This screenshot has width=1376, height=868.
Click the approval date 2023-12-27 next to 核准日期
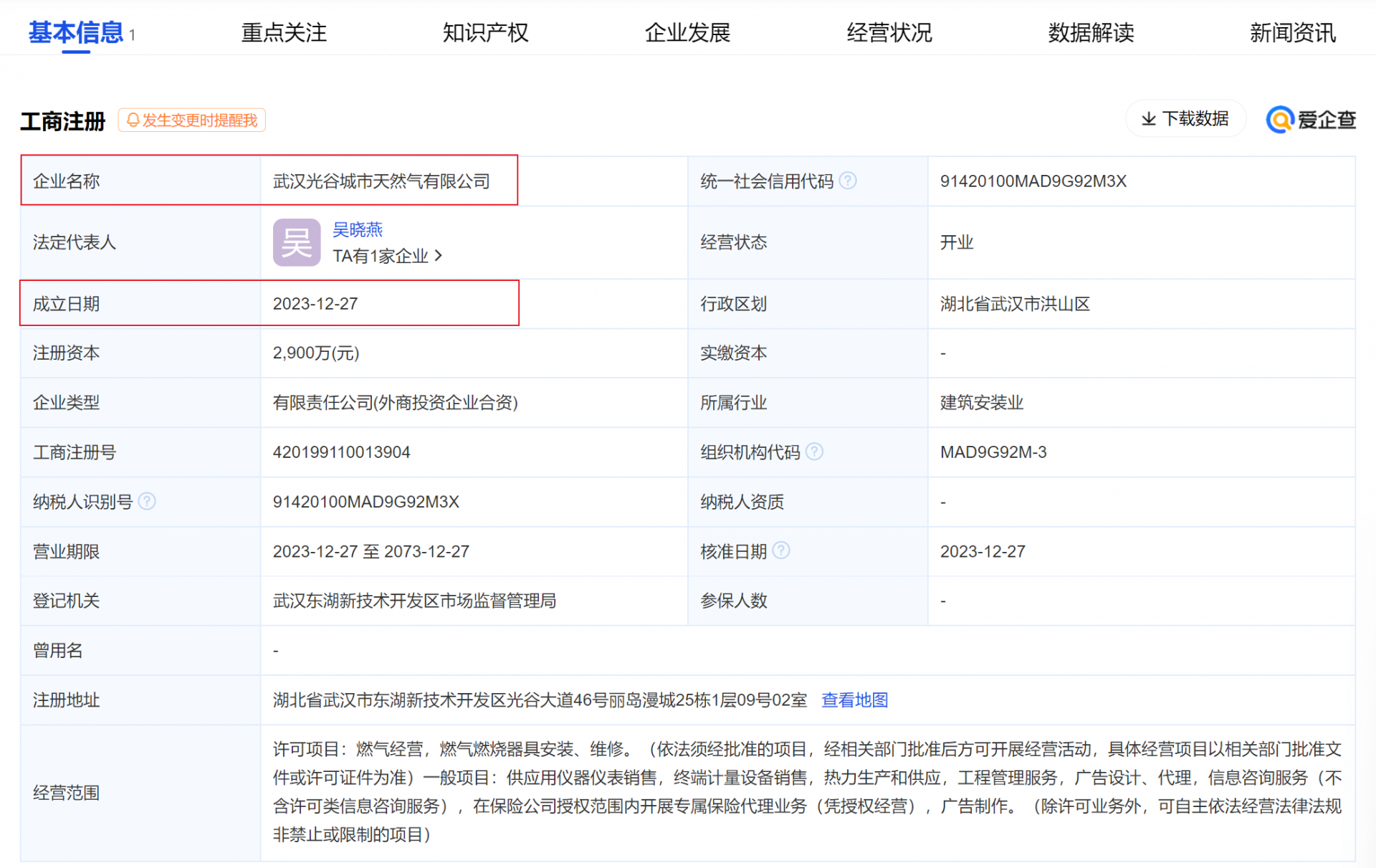pos(983,551)
